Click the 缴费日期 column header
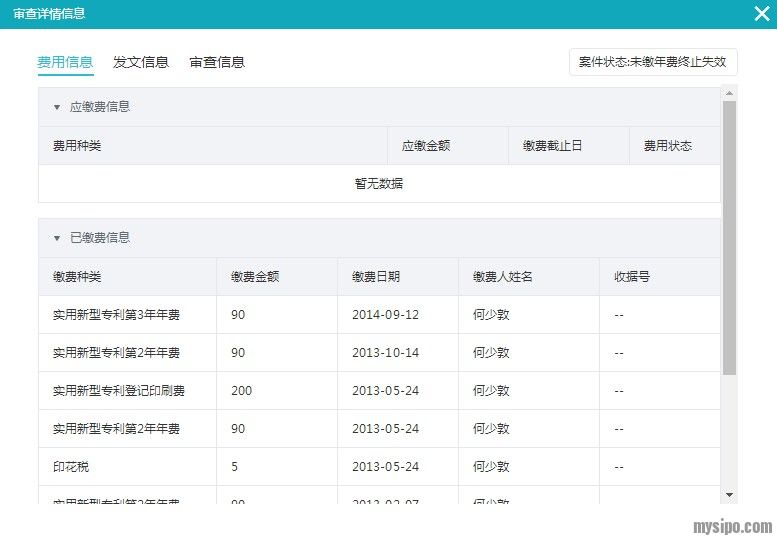Viewport: 777px width, 540px height. click(x=376, y=277)
